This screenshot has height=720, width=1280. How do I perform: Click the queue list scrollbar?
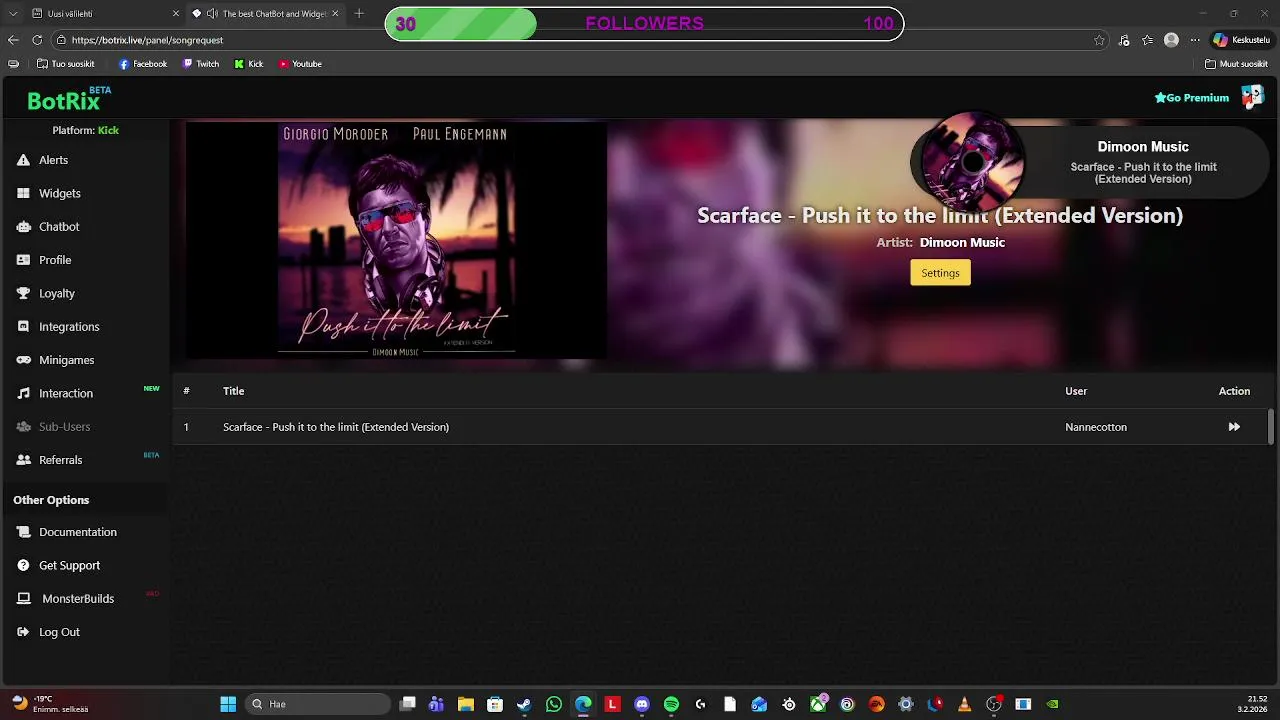[x=1271, y=426]
